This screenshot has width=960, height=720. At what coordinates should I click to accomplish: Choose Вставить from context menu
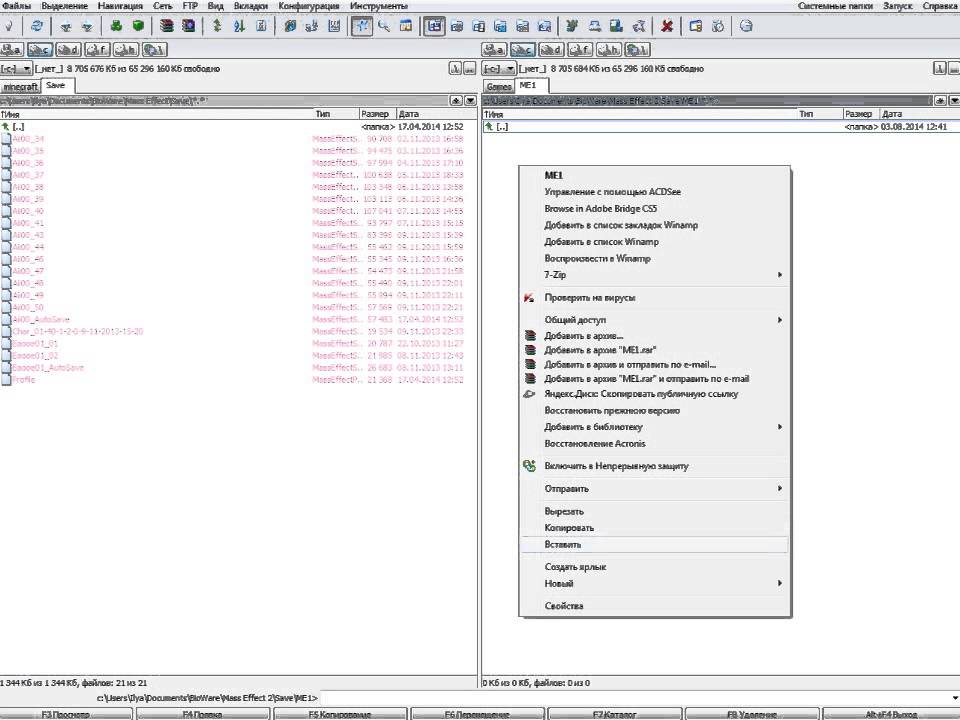655,544
